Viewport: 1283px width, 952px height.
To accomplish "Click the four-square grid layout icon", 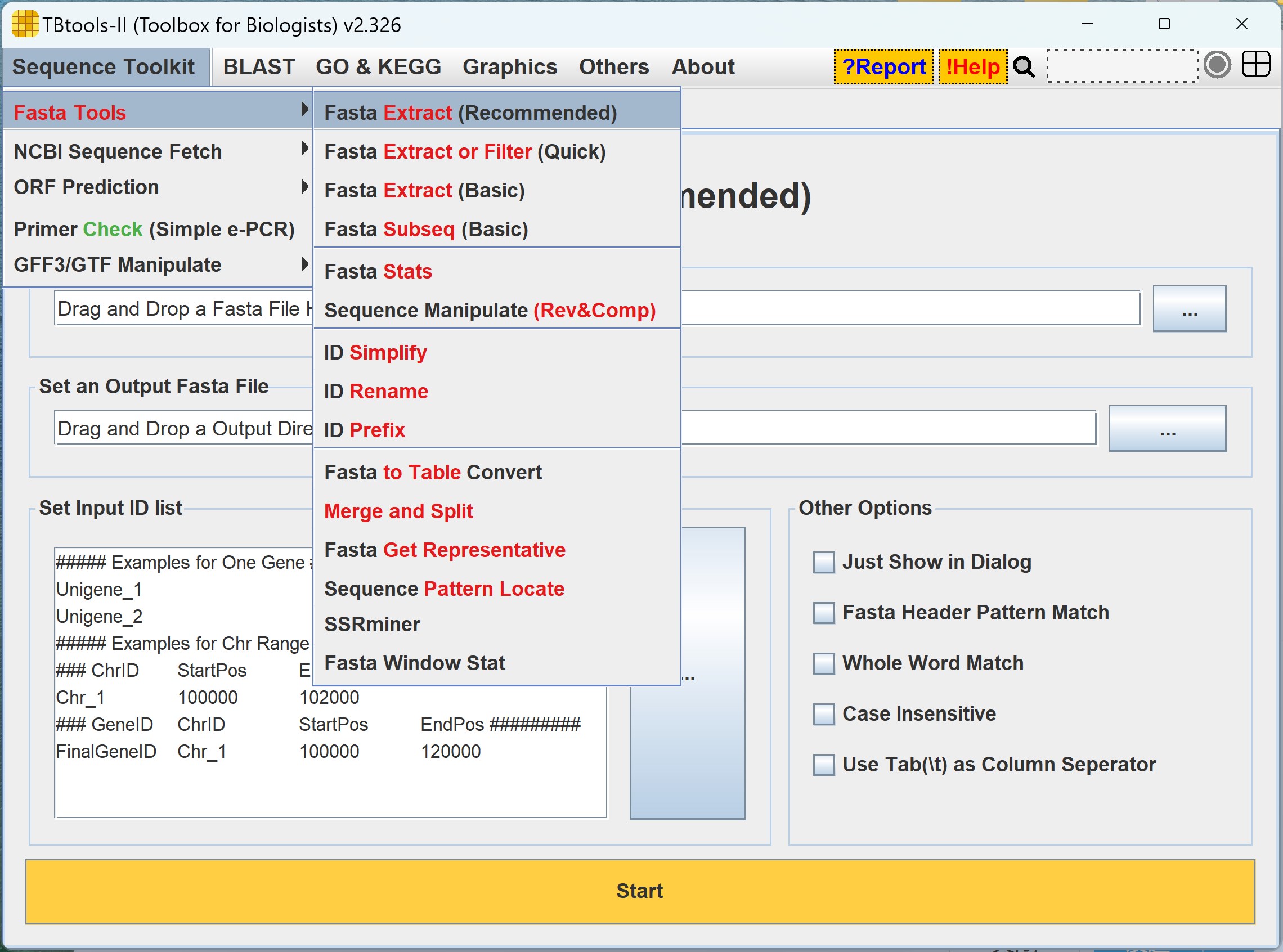I will pos(1255,65).
